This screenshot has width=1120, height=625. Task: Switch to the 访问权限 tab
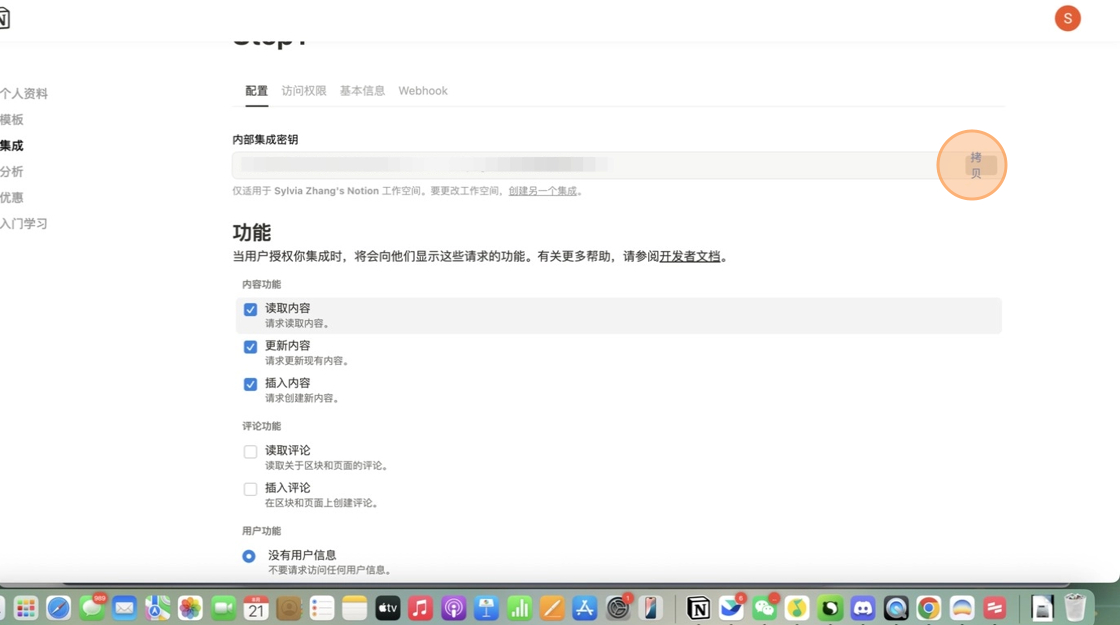304,91
